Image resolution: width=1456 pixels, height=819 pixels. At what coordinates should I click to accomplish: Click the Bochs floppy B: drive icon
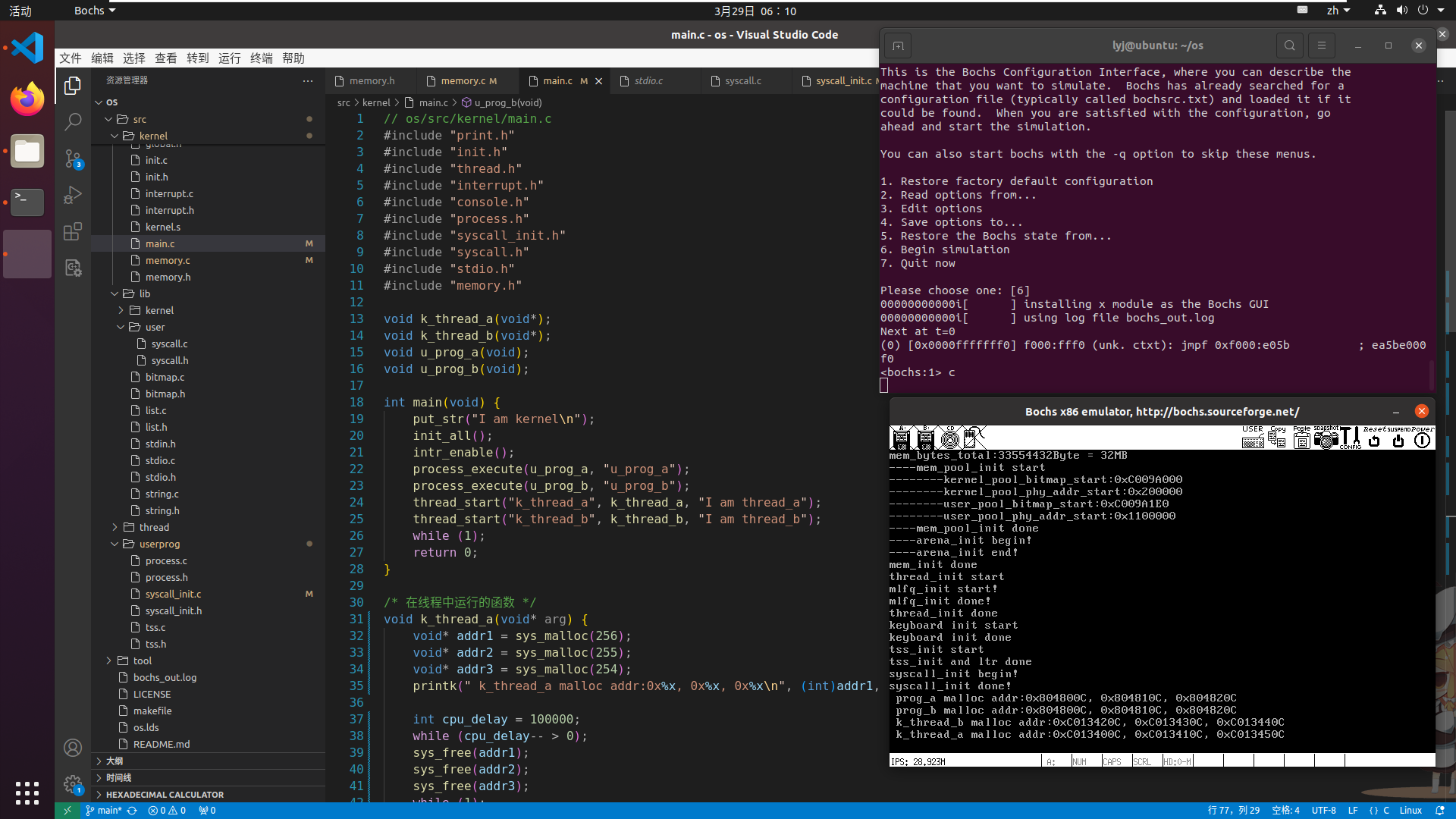[925, 438]
